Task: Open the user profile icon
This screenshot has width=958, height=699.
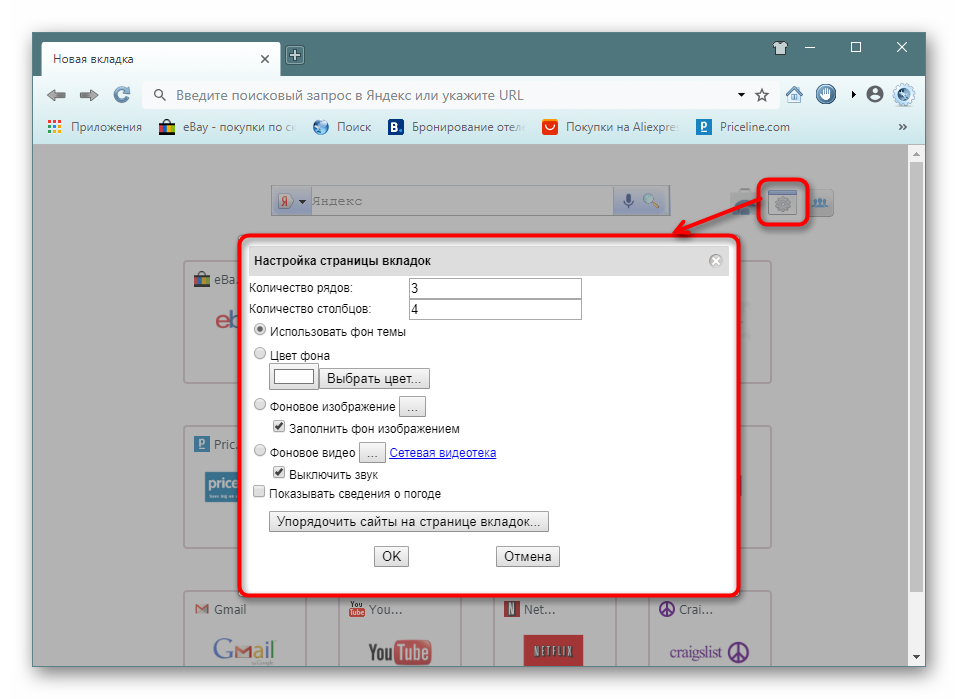Action: click(x=875, y=95)
